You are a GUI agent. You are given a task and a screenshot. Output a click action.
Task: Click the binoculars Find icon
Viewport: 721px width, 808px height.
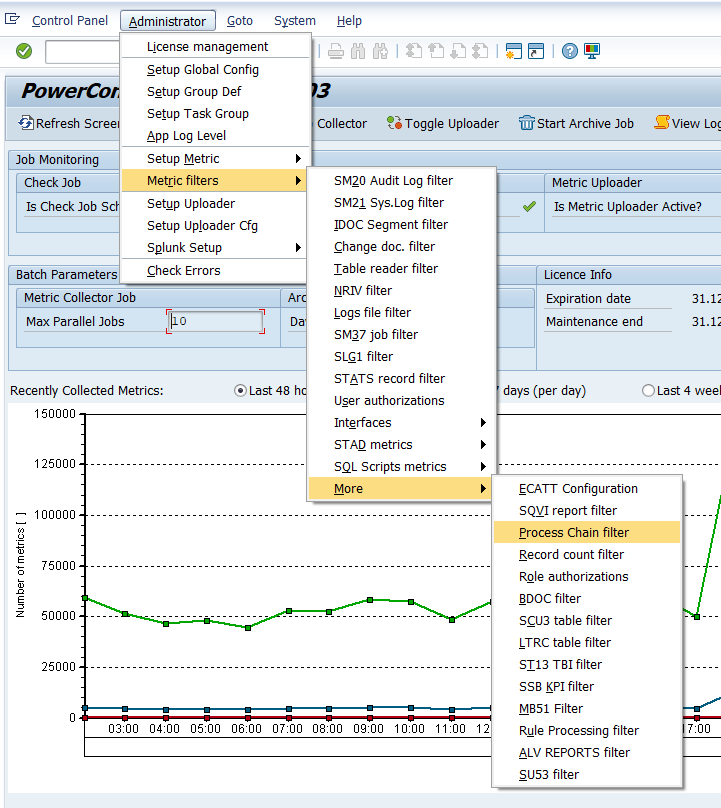point(357,51)
